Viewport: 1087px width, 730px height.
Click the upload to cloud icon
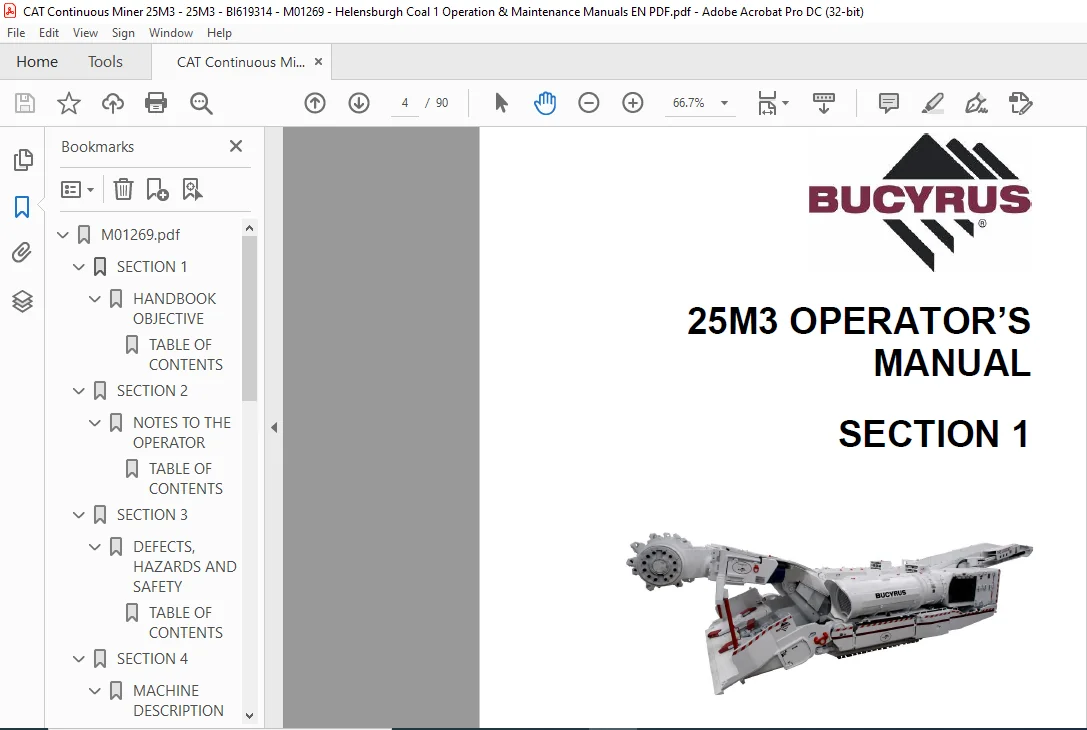[113, 103]
